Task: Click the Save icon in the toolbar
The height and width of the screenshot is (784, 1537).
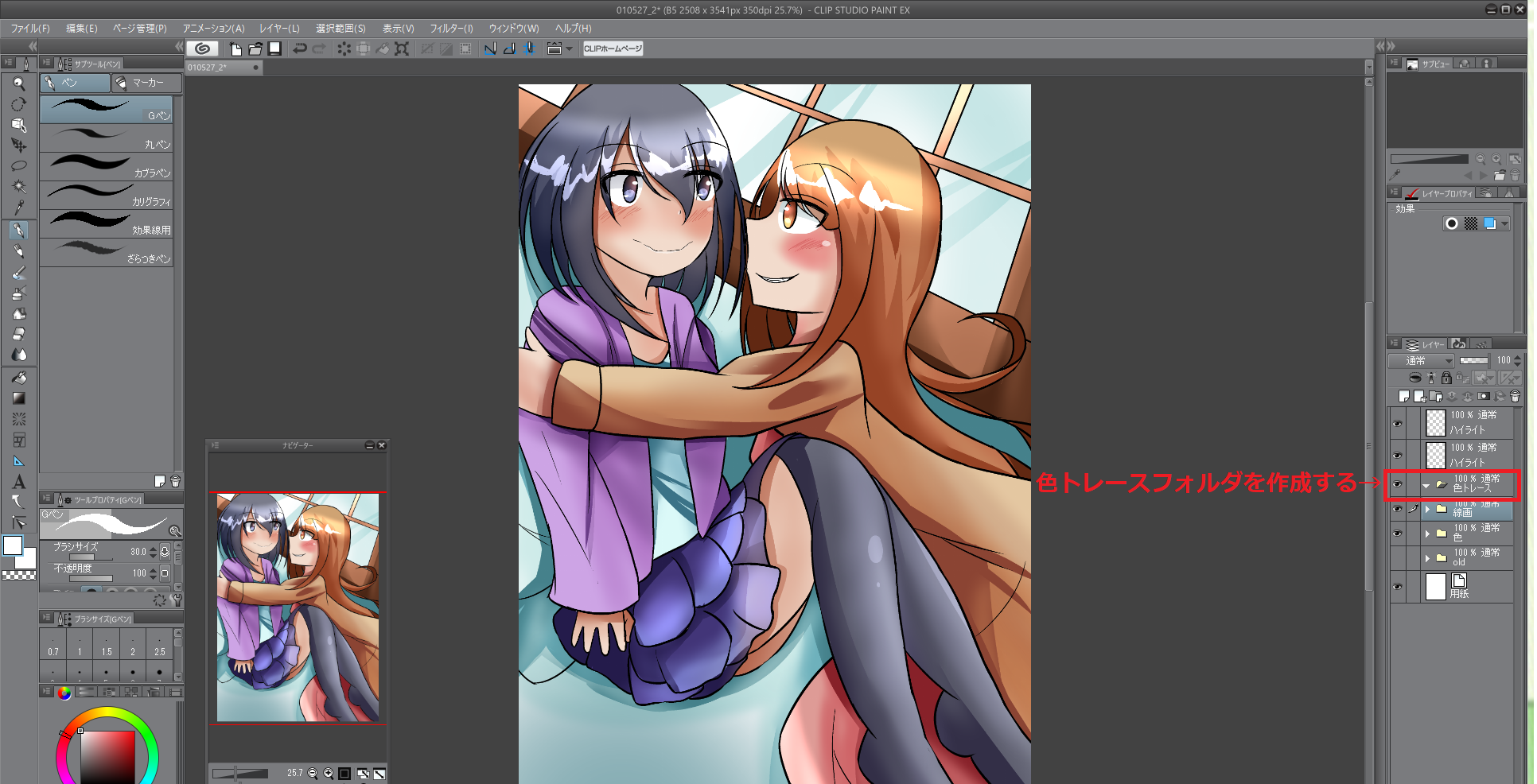Action: (x=274, y=49)
